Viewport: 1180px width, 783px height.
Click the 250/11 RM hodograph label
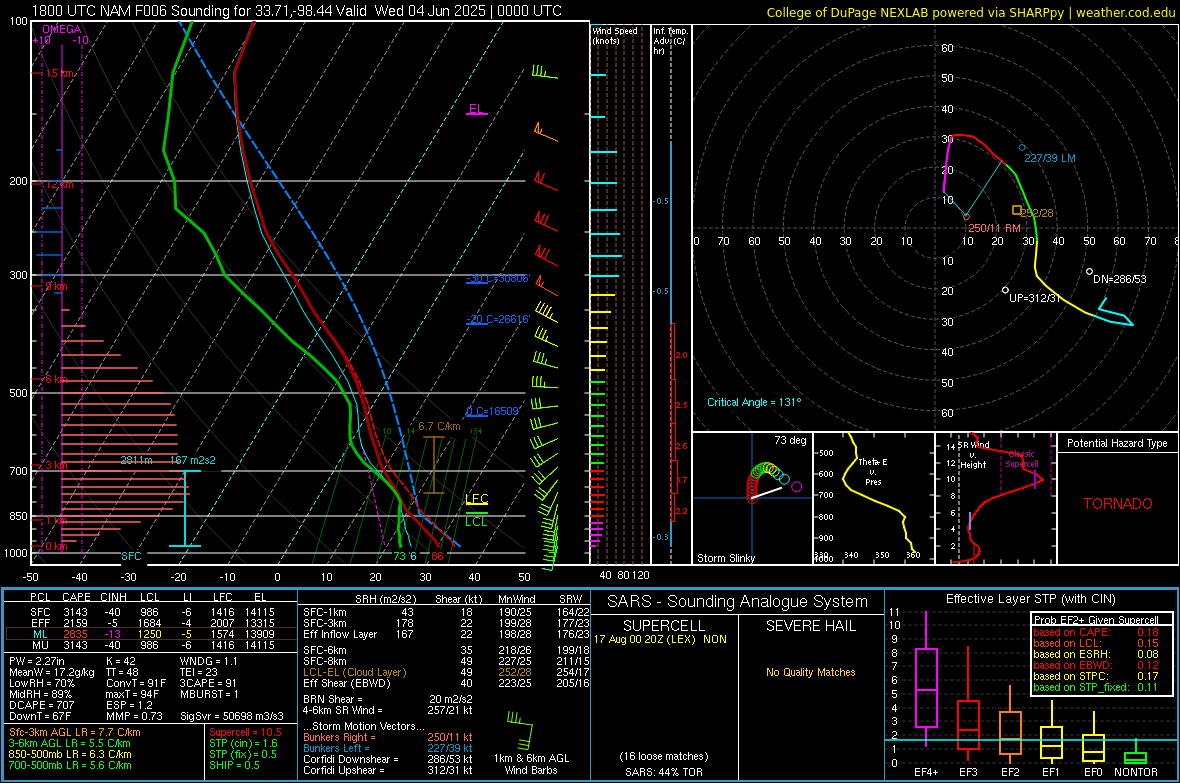(995, 228)
